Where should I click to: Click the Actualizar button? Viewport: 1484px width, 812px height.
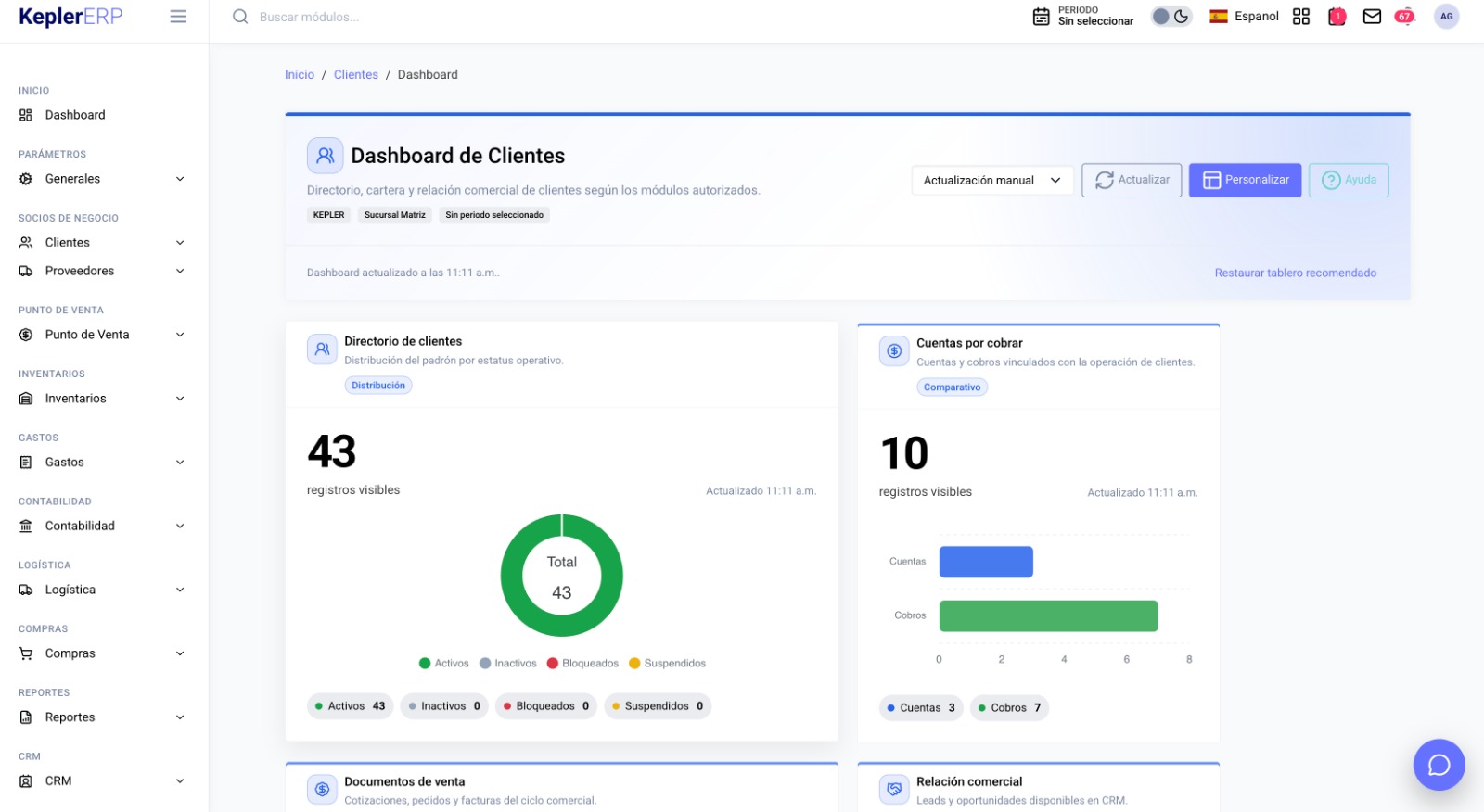[x=1132, y=180]
